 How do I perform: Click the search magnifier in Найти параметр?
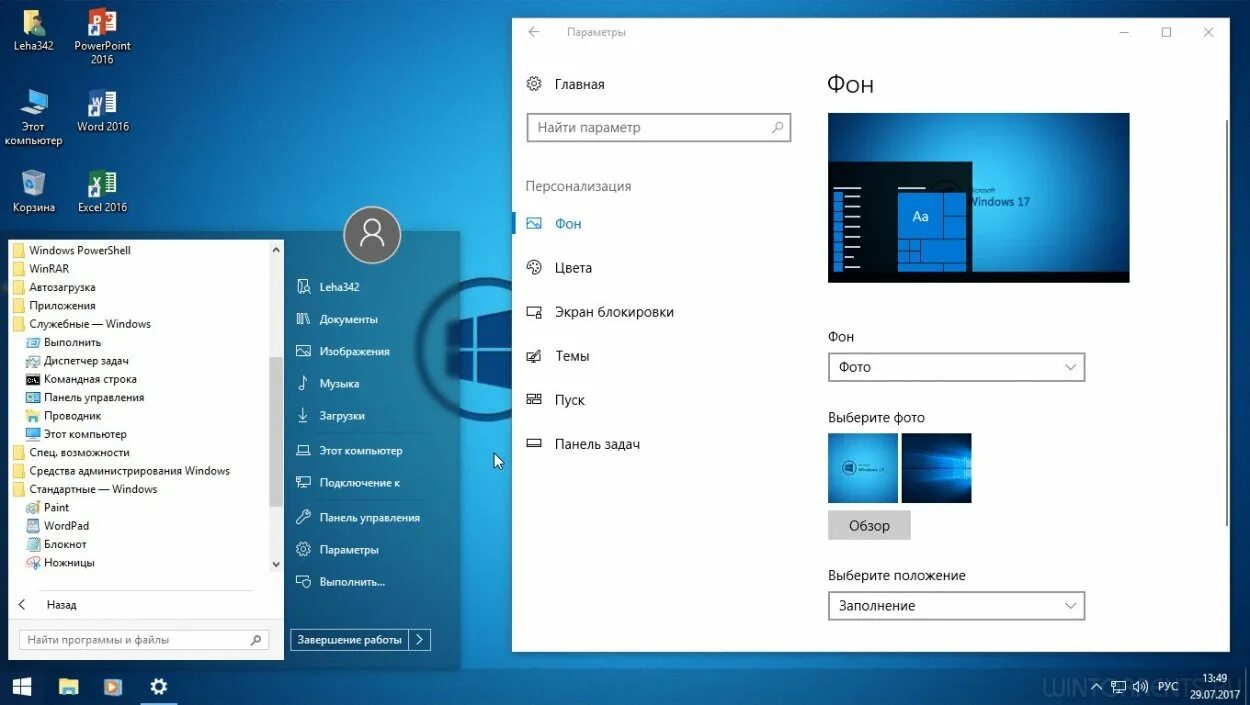(x=777, y=128)
